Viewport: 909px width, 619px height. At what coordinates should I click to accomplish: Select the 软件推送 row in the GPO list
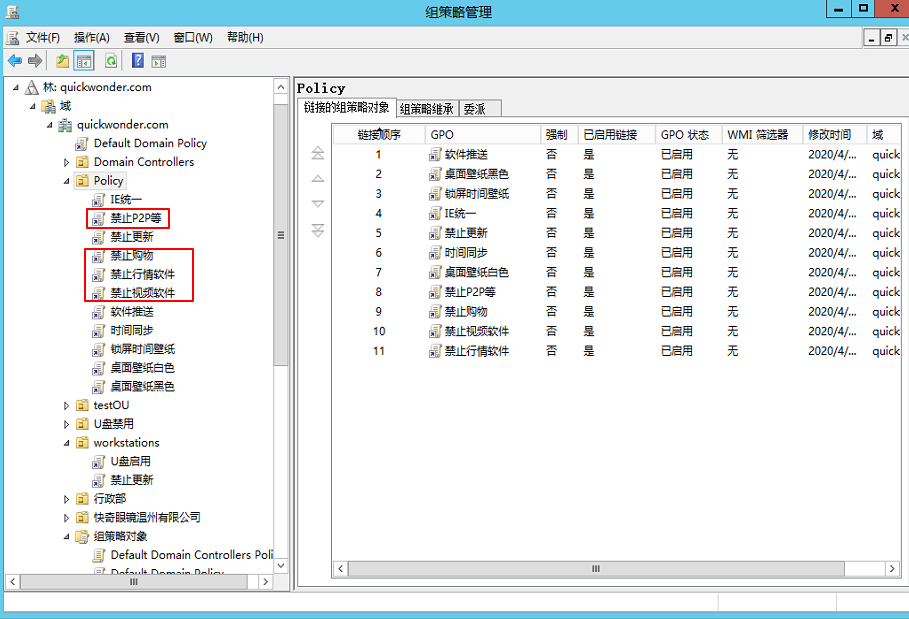point(466,154)
